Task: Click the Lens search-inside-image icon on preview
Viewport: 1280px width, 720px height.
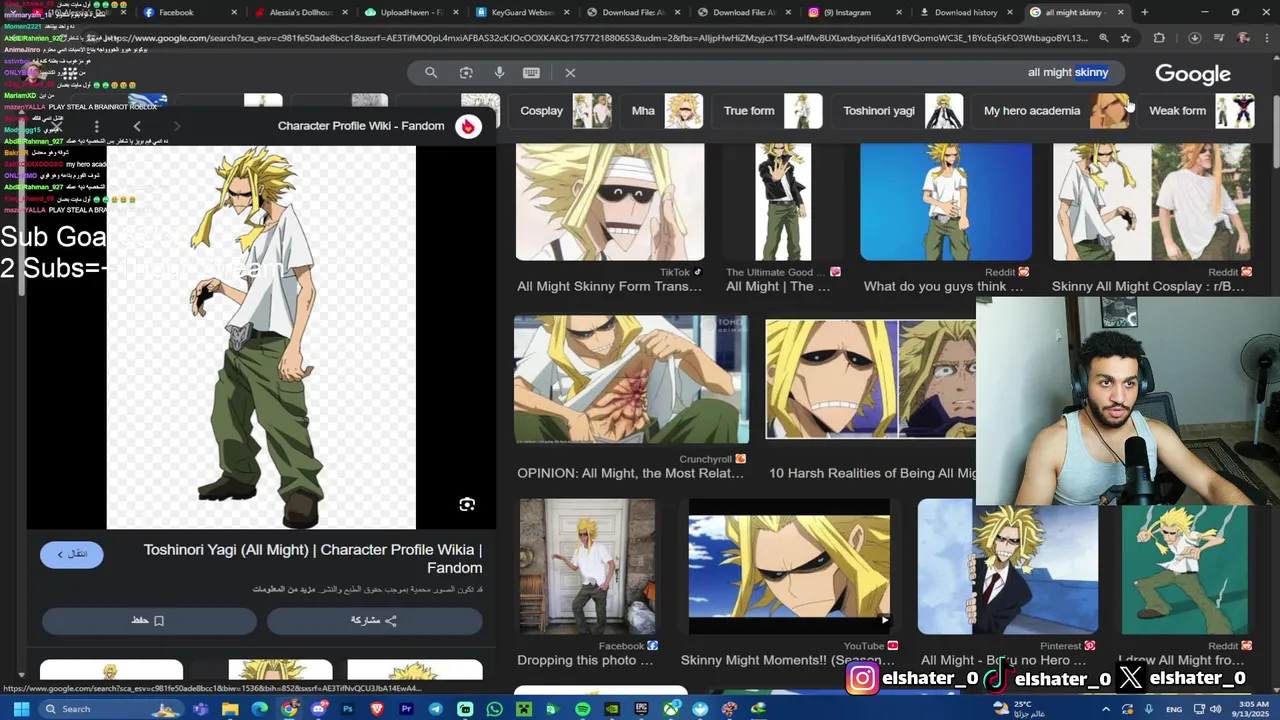Action: click(x=467, y=504)
